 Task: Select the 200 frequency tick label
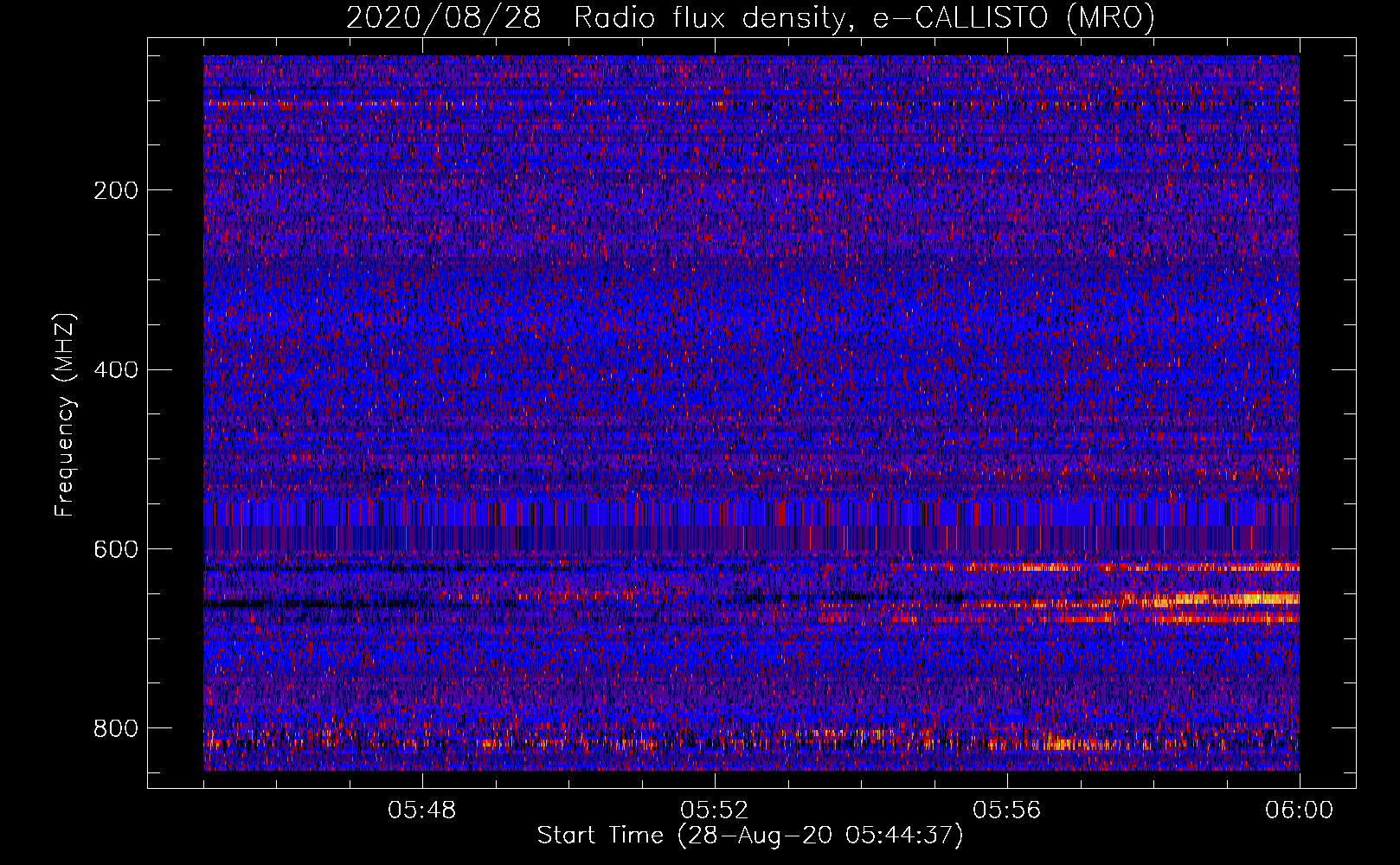point(116,190)
